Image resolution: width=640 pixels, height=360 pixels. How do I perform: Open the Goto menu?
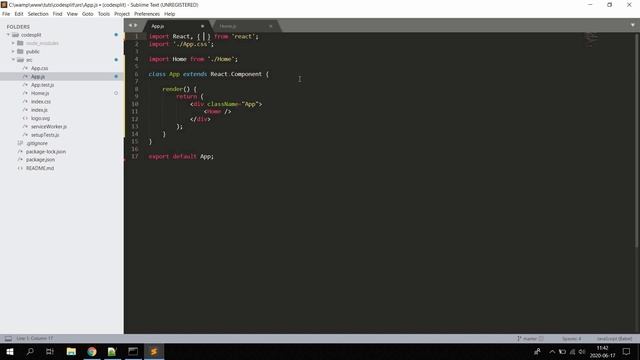point(88,14)
